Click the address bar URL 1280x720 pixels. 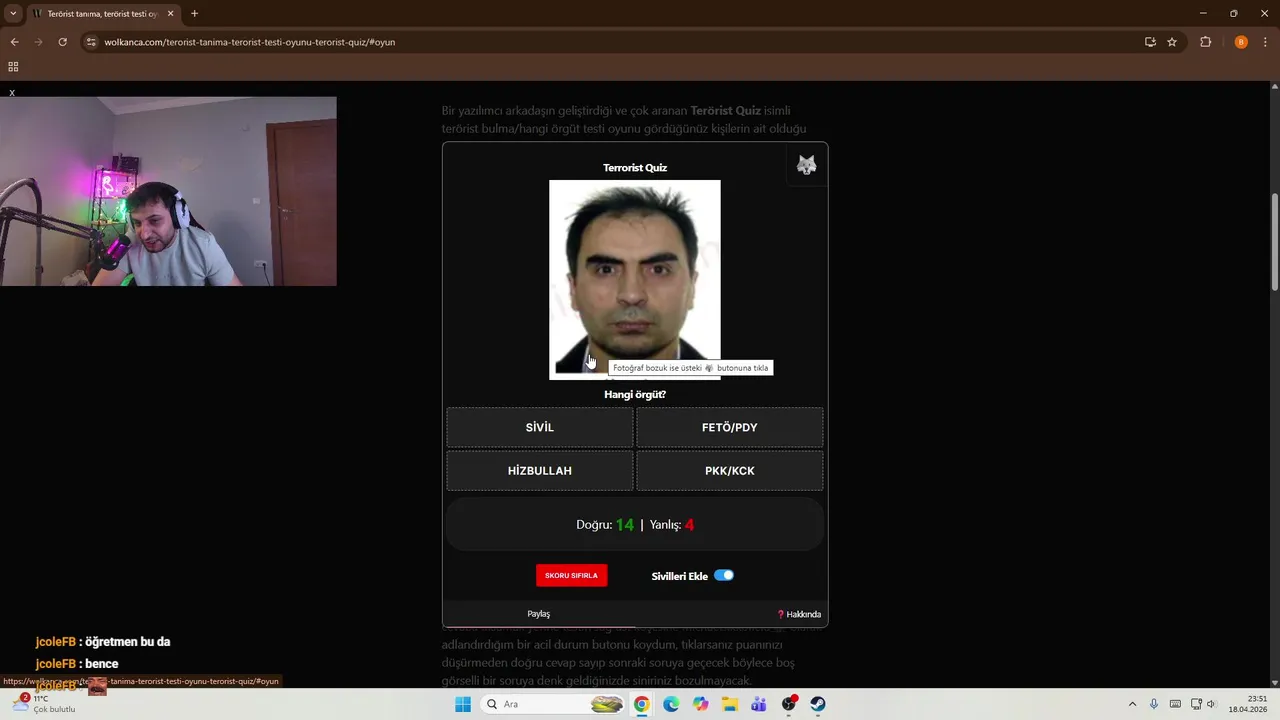[250, 42]
